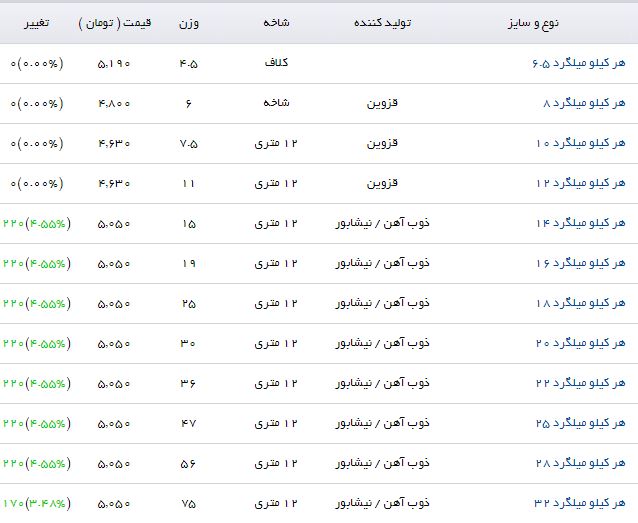This screenshot has width=638, height=523.
Task: Open the link هر کیلو میلگرد ۲۸
Action: click(x=581, y=463)
